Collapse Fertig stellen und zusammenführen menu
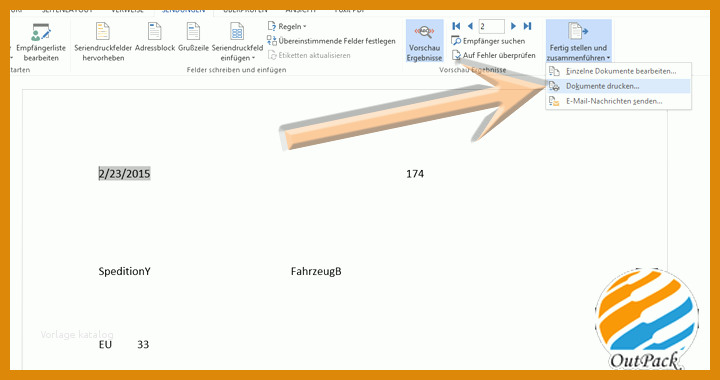This screenshot has width=720, height=380. click(x=579, y=42)
